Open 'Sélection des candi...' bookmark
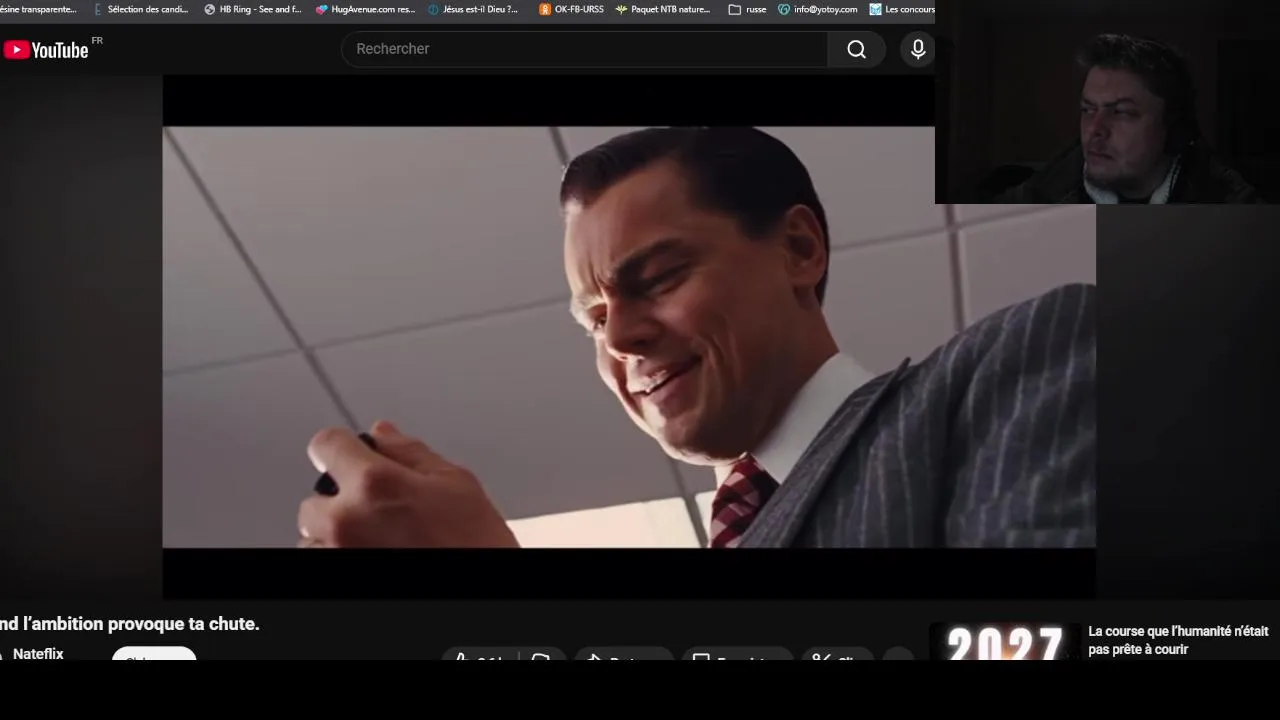The width and height of the screenshot is (1280, 720). point(141,9)
